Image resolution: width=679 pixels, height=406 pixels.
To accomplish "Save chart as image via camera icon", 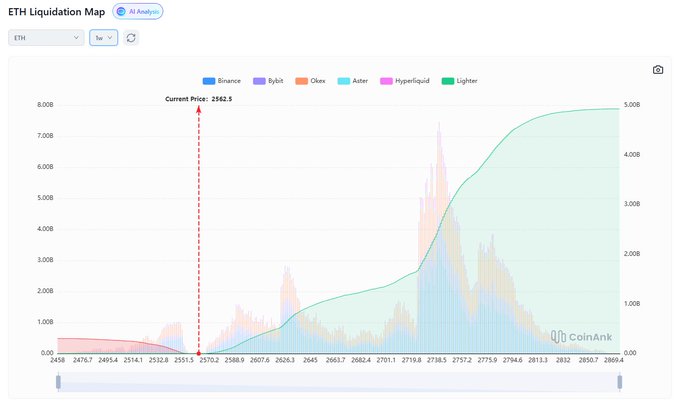I will [x=658, y=70].
